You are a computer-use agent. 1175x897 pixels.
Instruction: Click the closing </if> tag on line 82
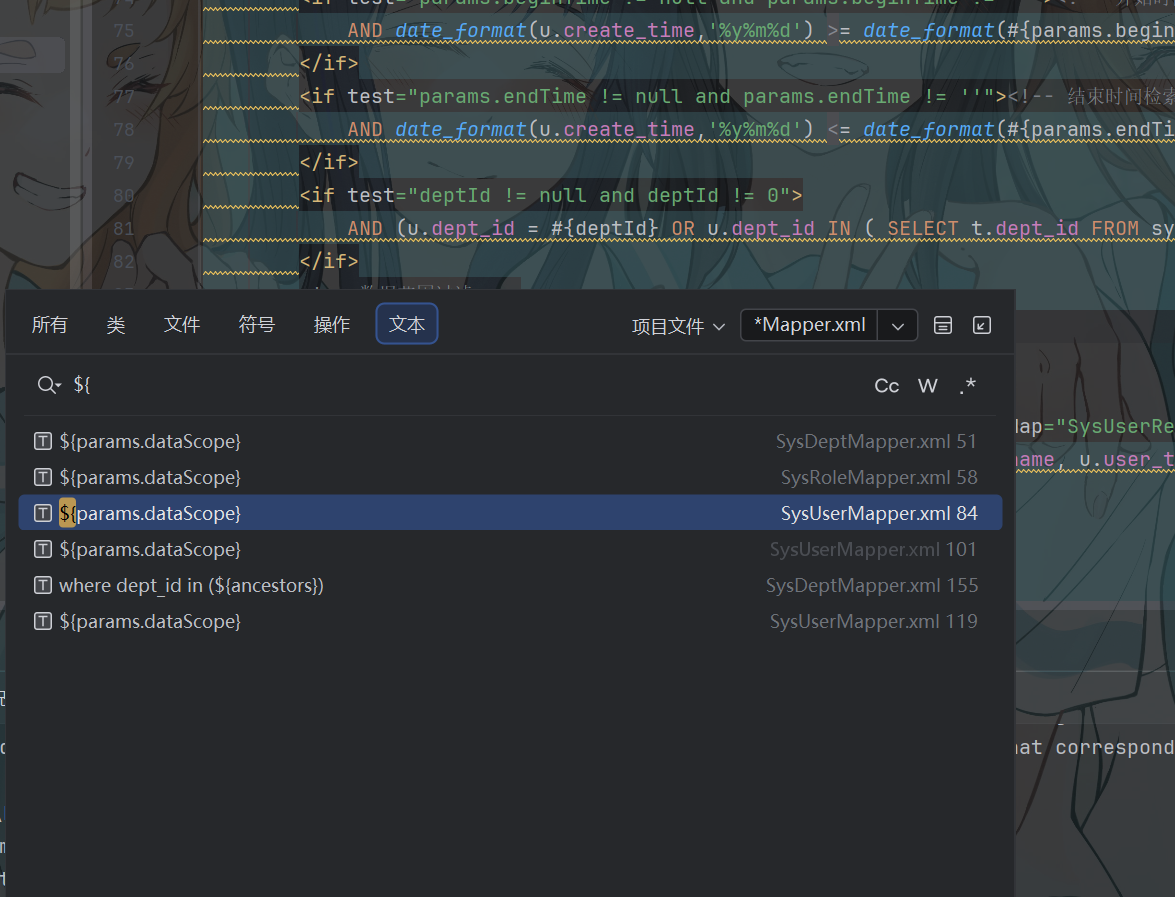click(x=329, y=262)
